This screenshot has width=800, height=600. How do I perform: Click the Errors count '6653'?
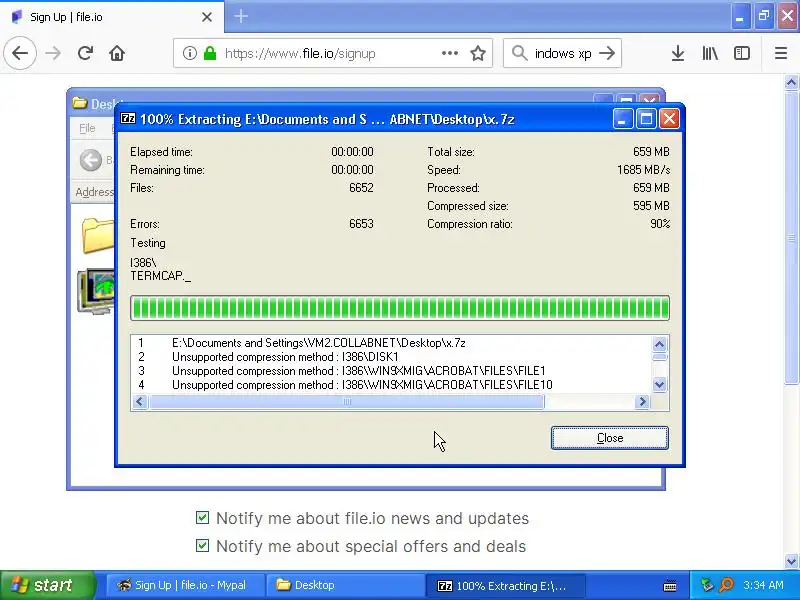click(x=361, y=224)
